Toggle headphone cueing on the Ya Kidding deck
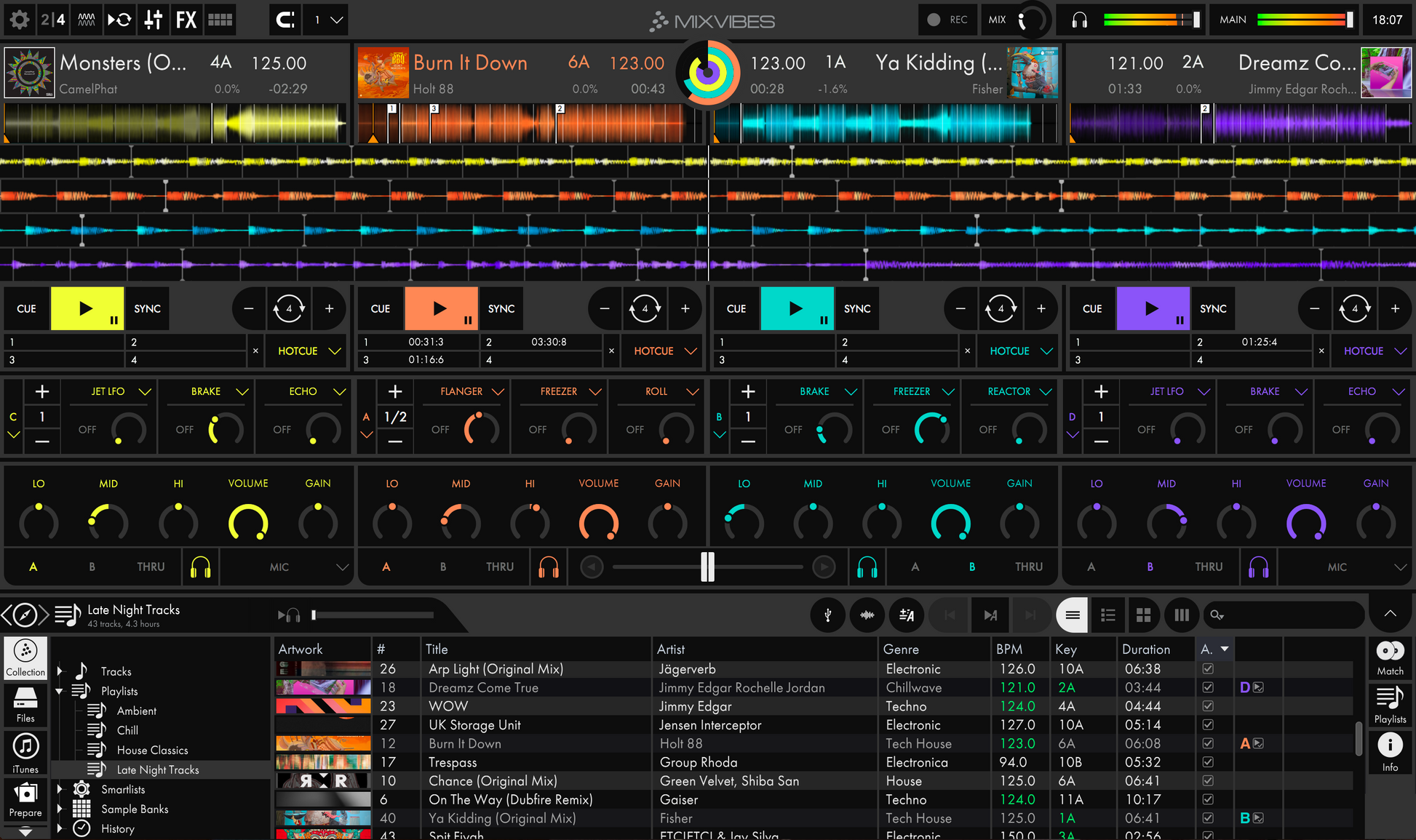 click(x=866, y=567)
